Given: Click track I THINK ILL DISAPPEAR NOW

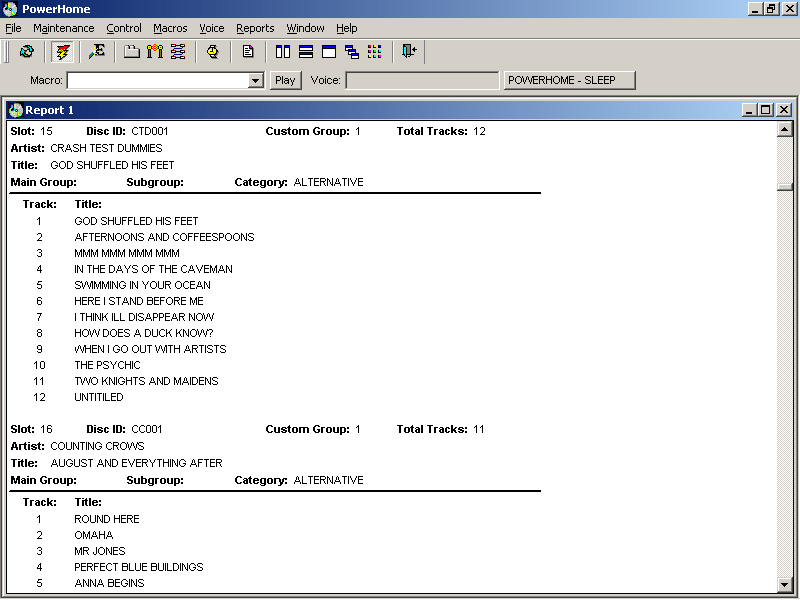Looking at the screenshot, I should [144, 317].
